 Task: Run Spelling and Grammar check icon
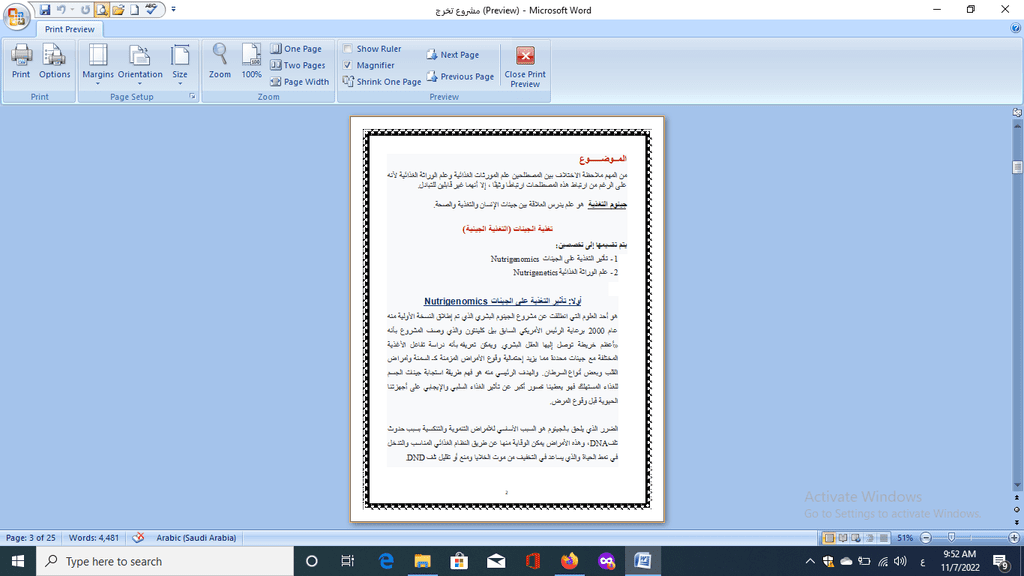tap(151, 10)
